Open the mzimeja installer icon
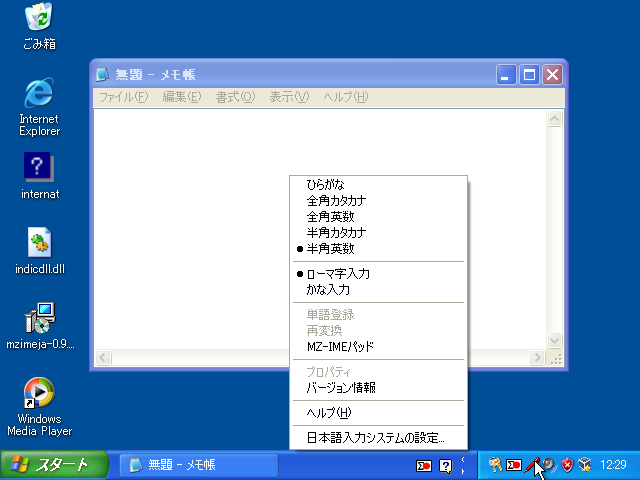The width and height of the screenshot is (640, 480). pyautogui.click(x=39, y=319)
